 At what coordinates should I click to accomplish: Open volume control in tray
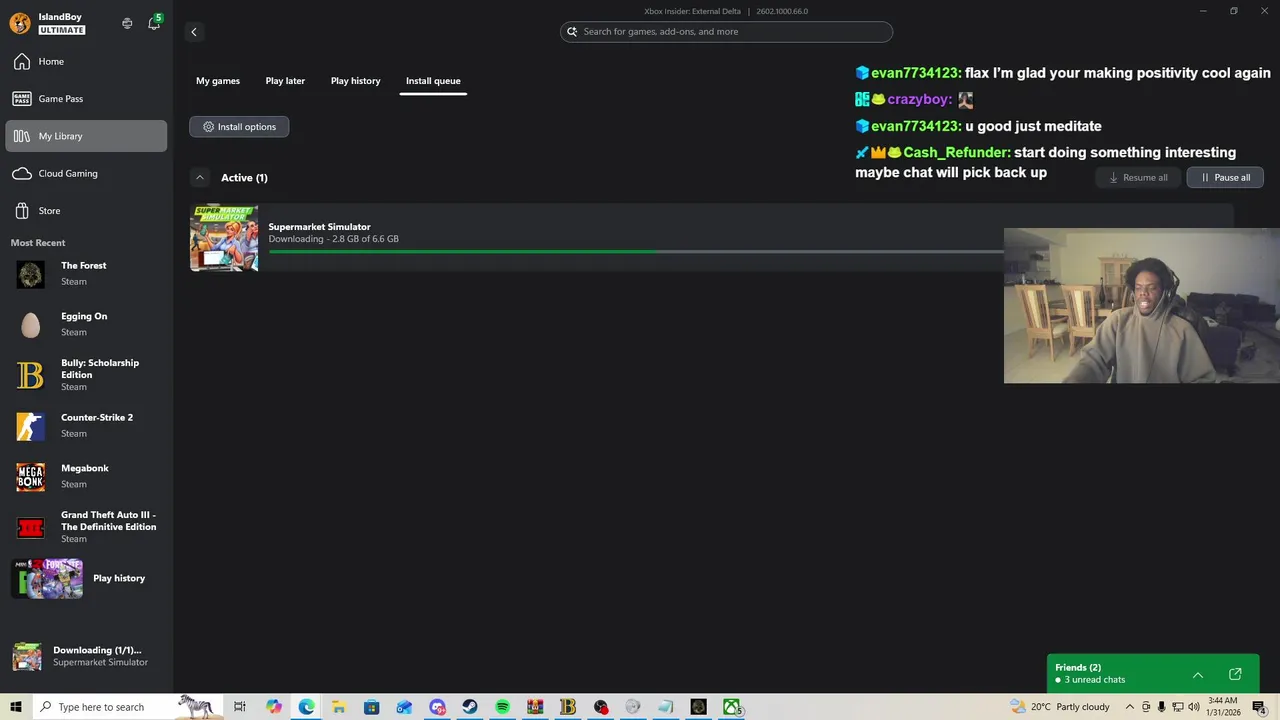tap(1193, 707)
